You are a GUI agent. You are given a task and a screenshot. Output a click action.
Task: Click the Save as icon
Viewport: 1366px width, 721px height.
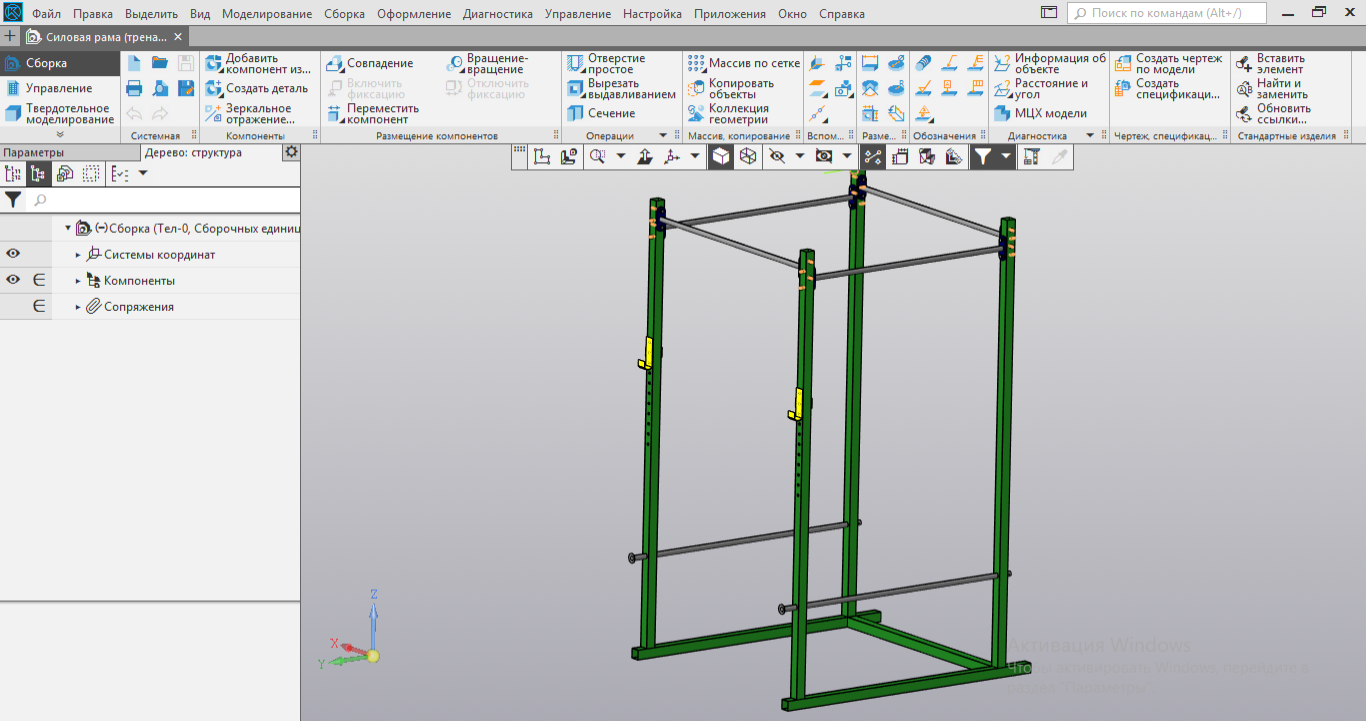click(x=186, y=88)
